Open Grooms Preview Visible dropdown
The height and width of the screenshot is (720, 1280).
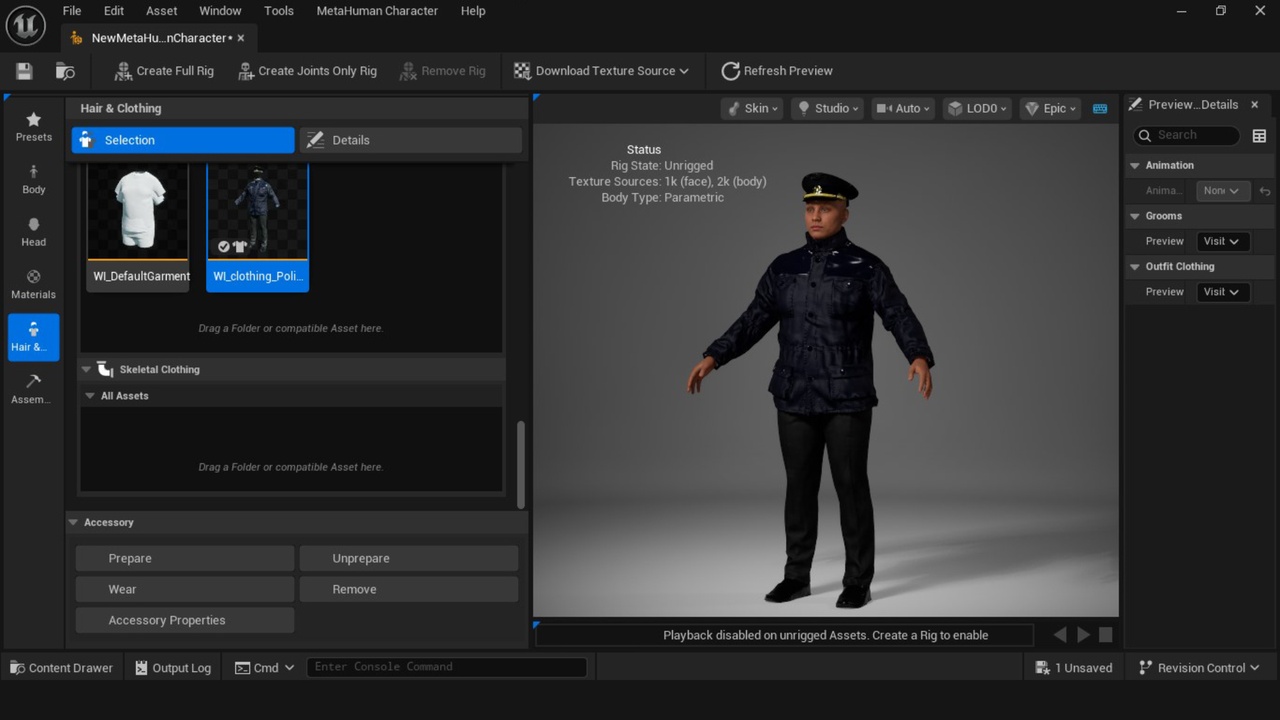pyautogui.click(x=1223, y=241)
